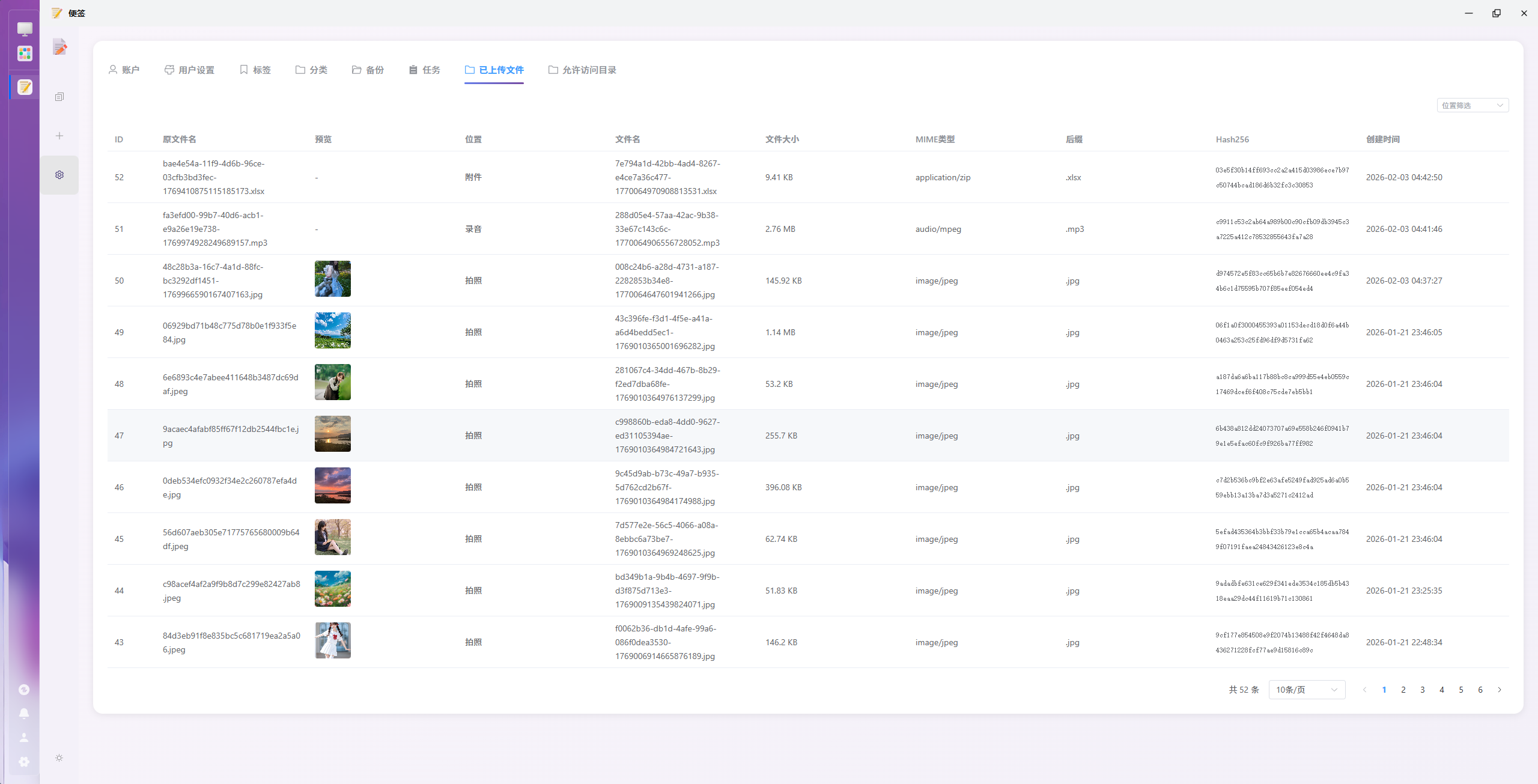The image size is (1538, 784).
Task: Open the notification bell in the purple dock
Action: (24, 714)
